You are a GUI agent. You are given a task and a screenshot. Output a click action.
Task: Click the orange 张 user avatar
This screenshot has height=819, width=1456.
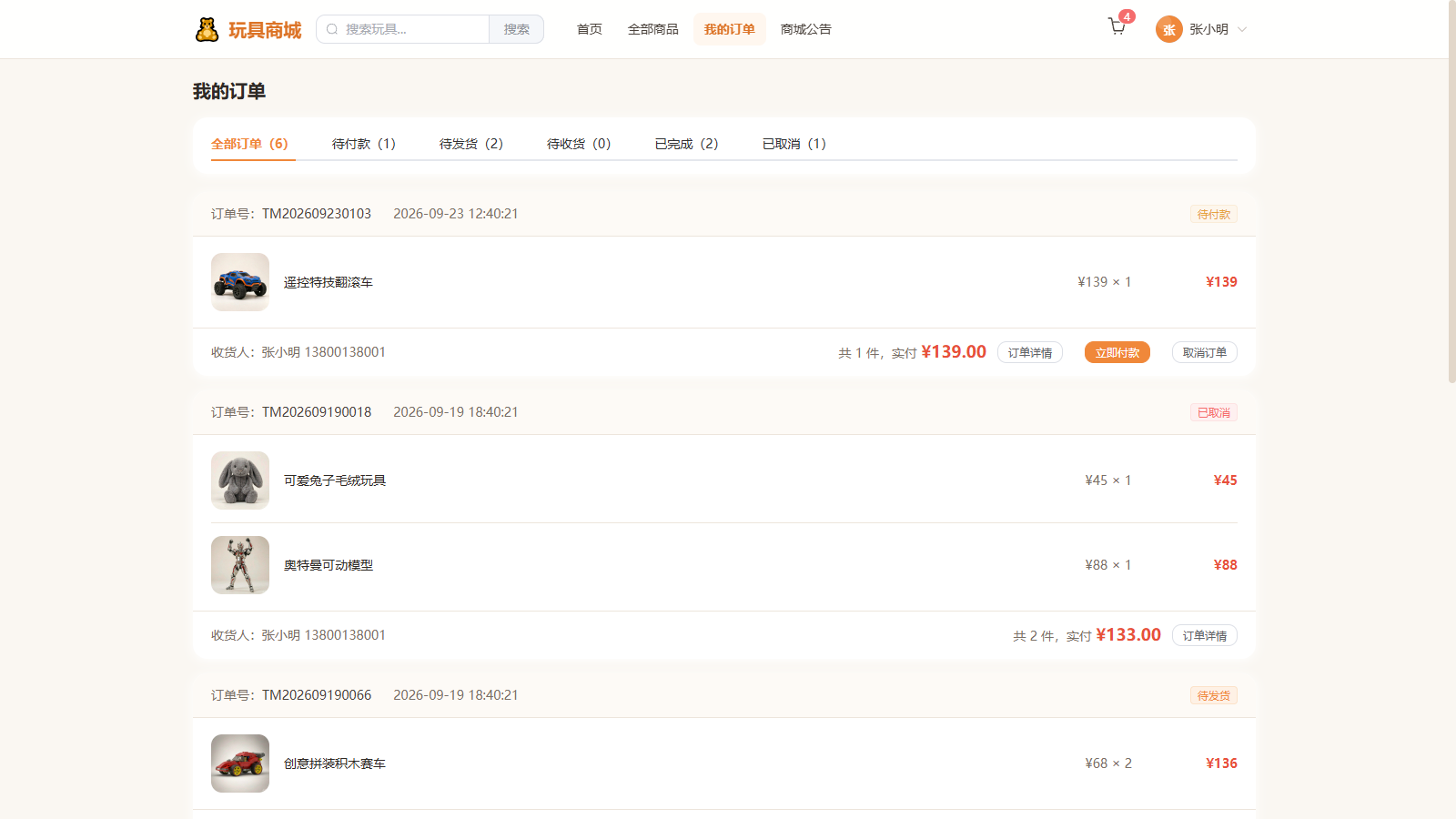[x=1168, y=29]
